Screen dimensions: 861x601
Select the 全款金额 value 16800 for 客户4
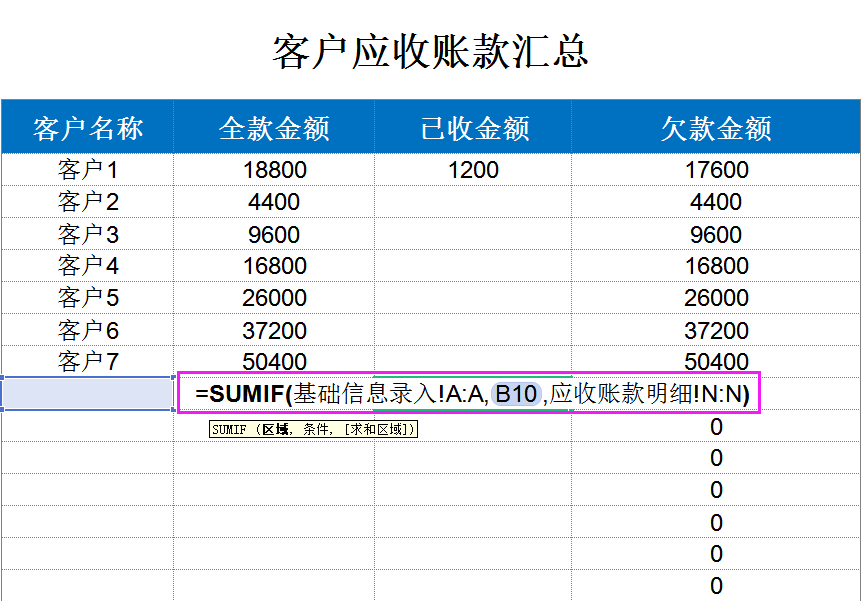(x=274, y=266)
